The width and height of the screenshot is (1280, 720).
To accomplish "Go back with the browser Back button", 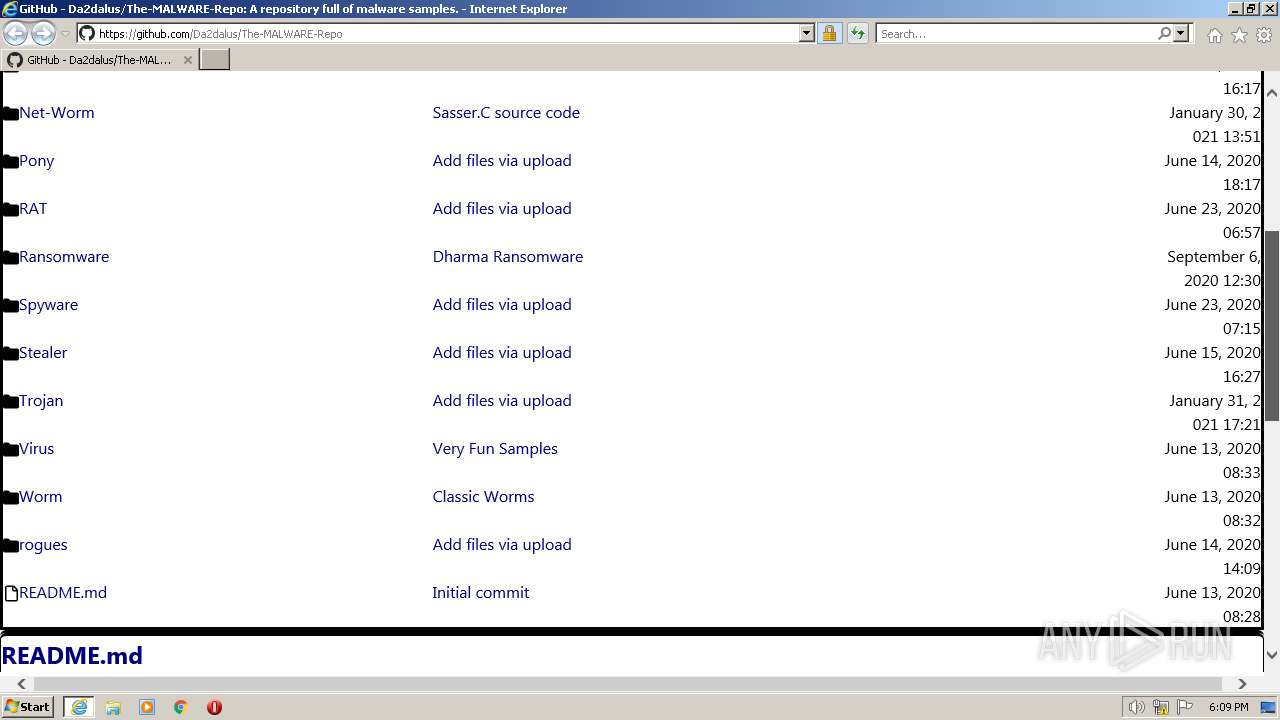I will [15, 33].
